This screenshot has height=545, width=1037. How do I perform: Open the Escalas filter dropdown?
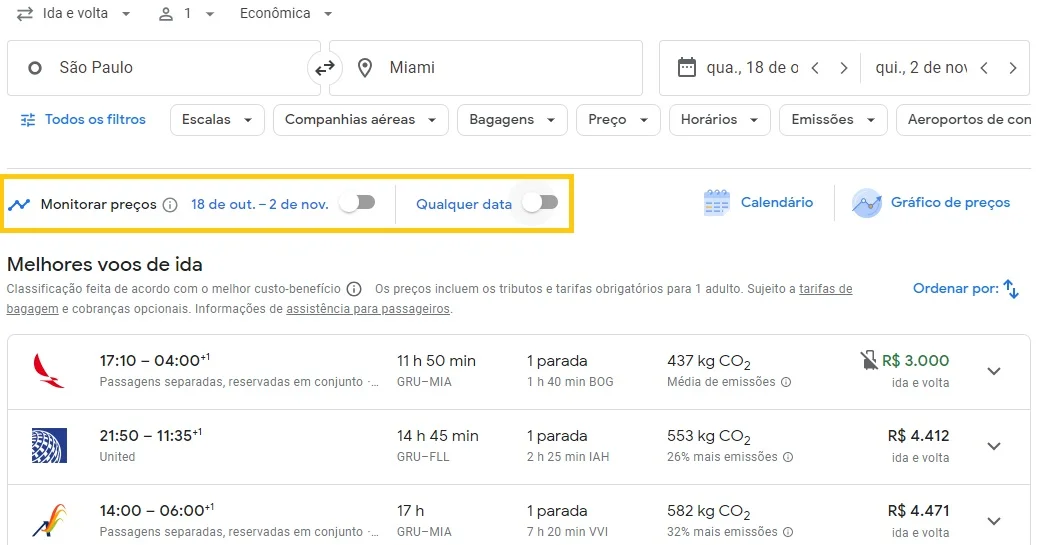[x=217, y=120]
